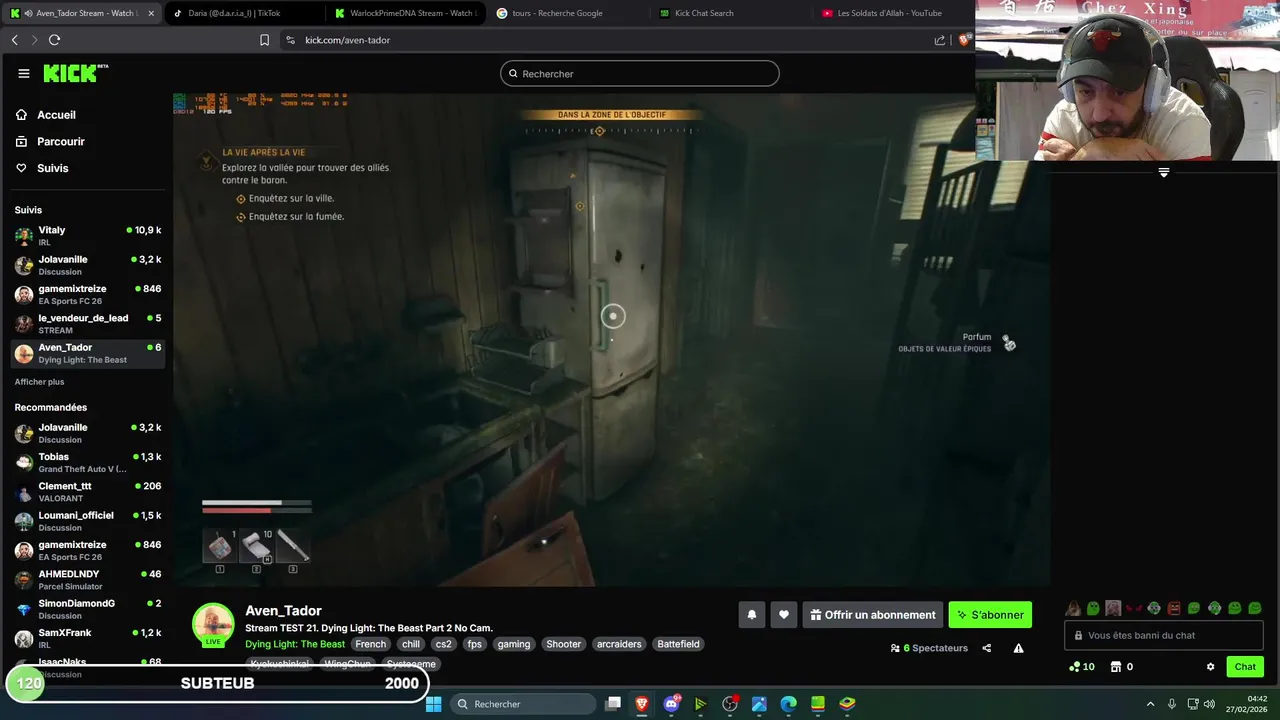1280x720 pixels.
Task: Open chat settings gear icon
Action: [x=1210, y=667]
